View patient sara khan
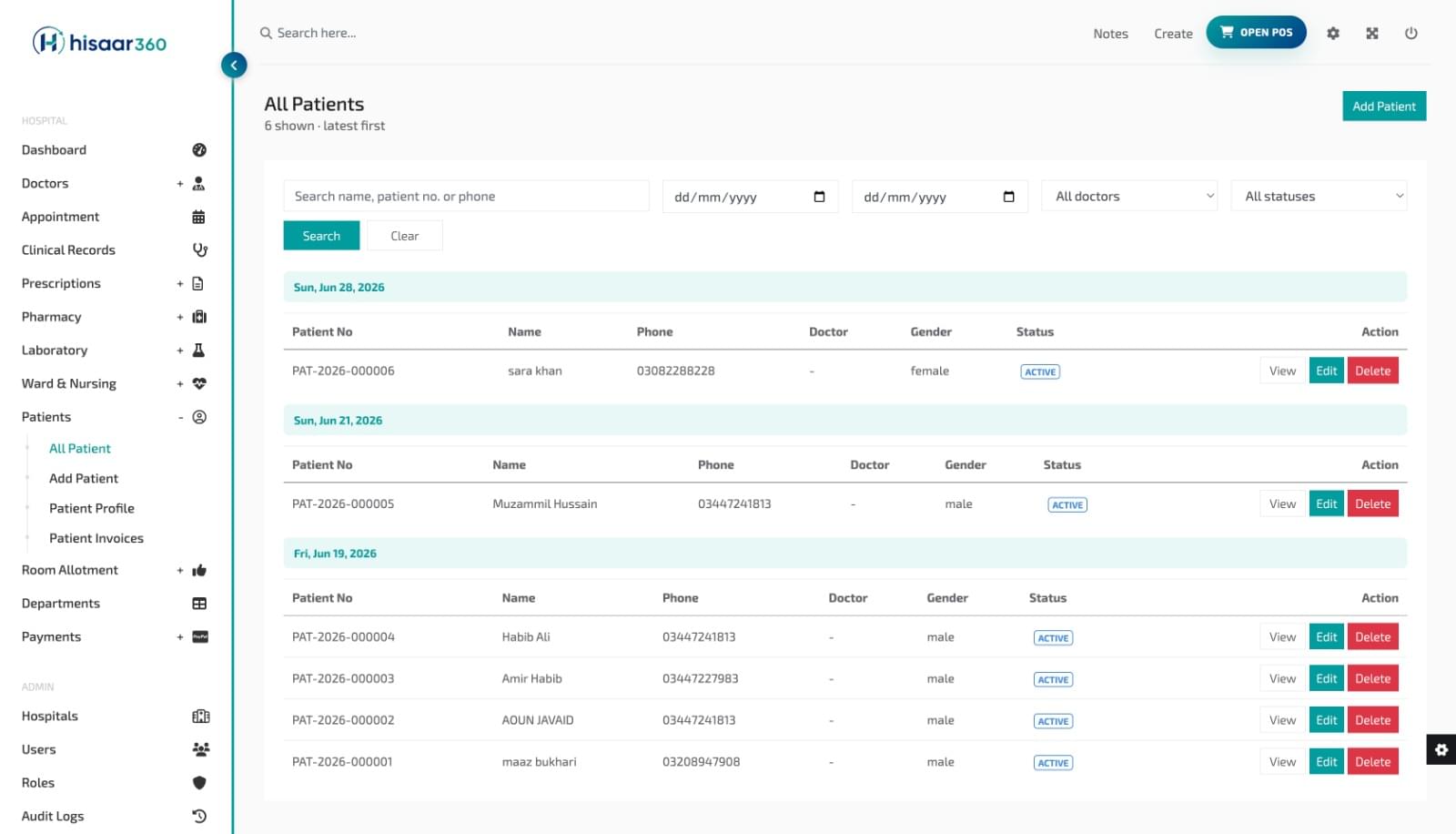The image size is (1456, 834). tap(1282, 371)
